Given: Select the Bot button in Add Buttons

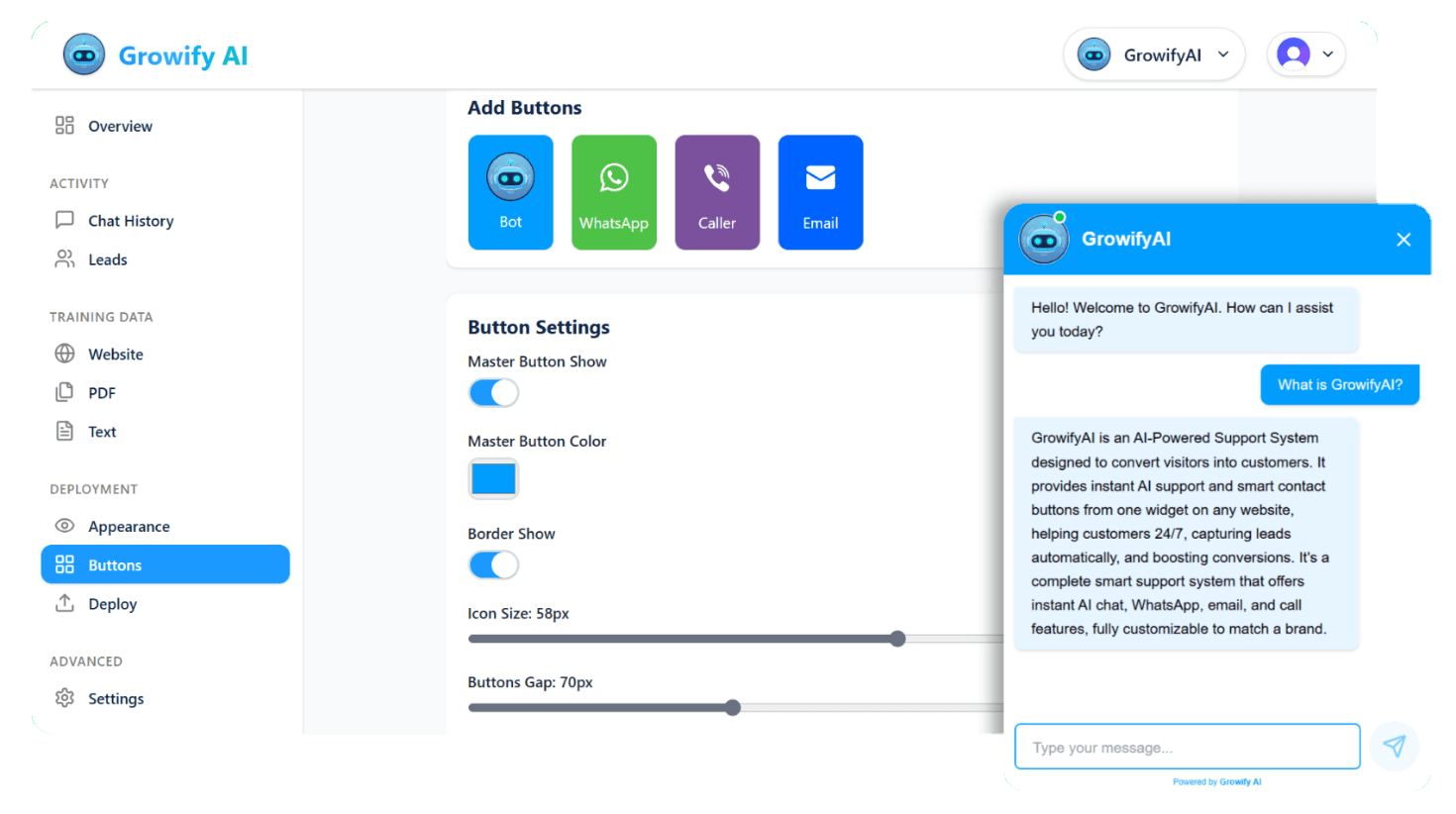Looking at the screenshot, I should (510, 191).
